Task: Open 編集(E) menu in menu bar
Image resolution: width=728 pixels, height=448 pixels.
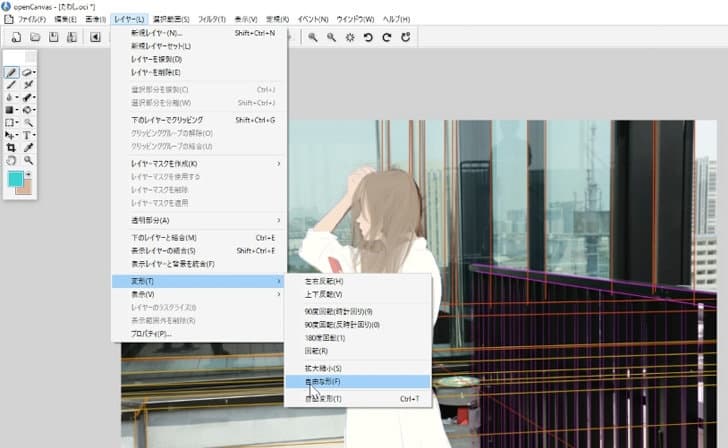Action: pyautogui.click(x=65, y=19)
